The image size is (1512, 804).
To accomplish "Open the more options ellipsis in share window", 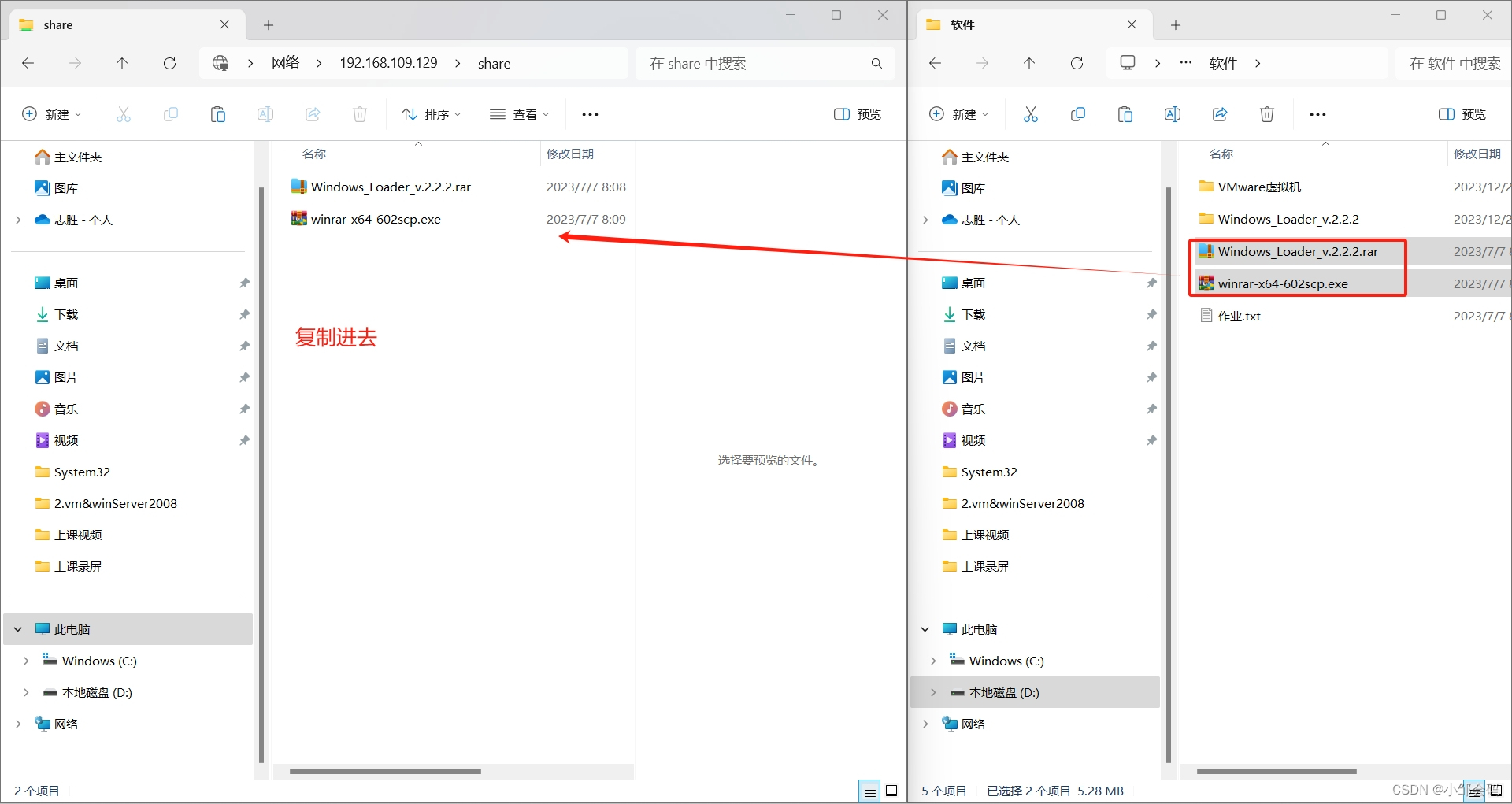I will (590, 114).
